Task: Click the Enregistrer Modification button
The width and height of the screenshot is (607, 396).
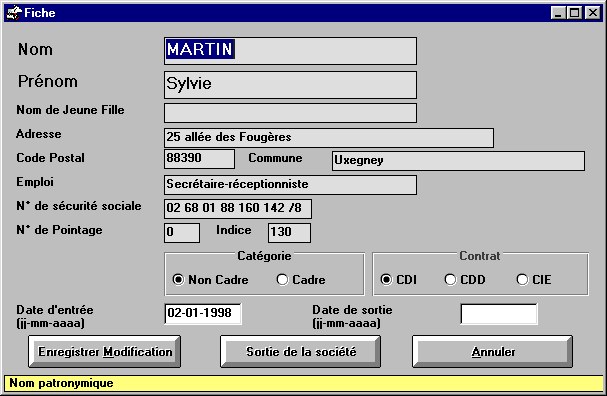Action: point(105,351)
